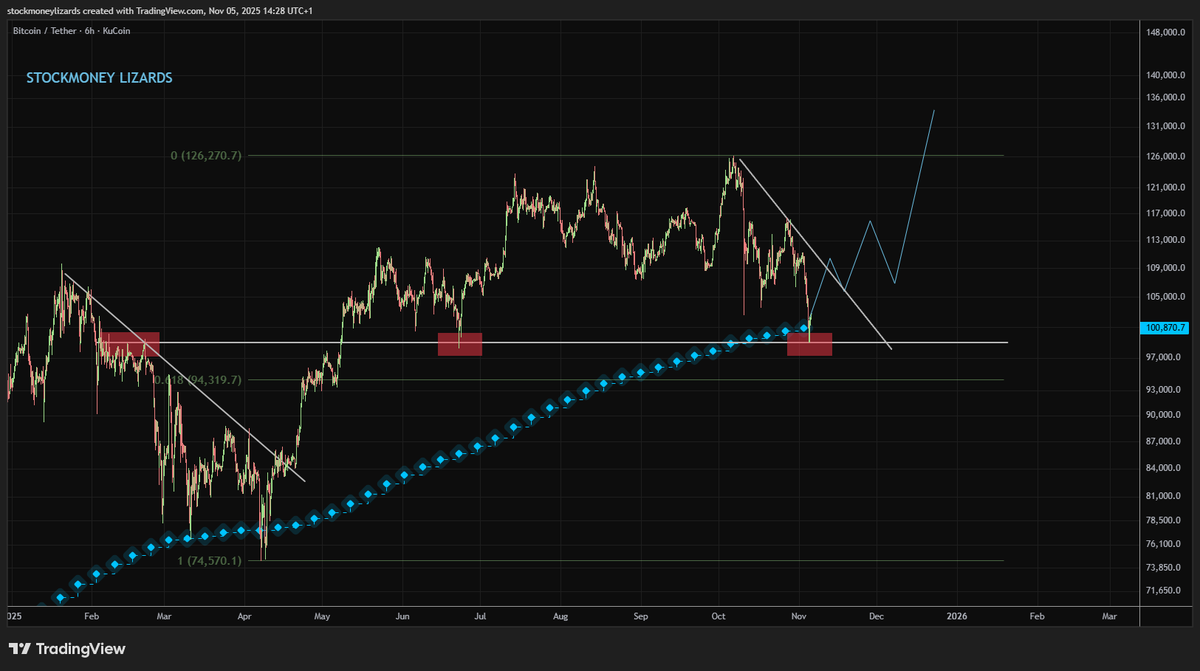This screenshot has width=1200, height=671.
Task: Click the Aug label on the time axis
Action: click(x=560, y=617)
